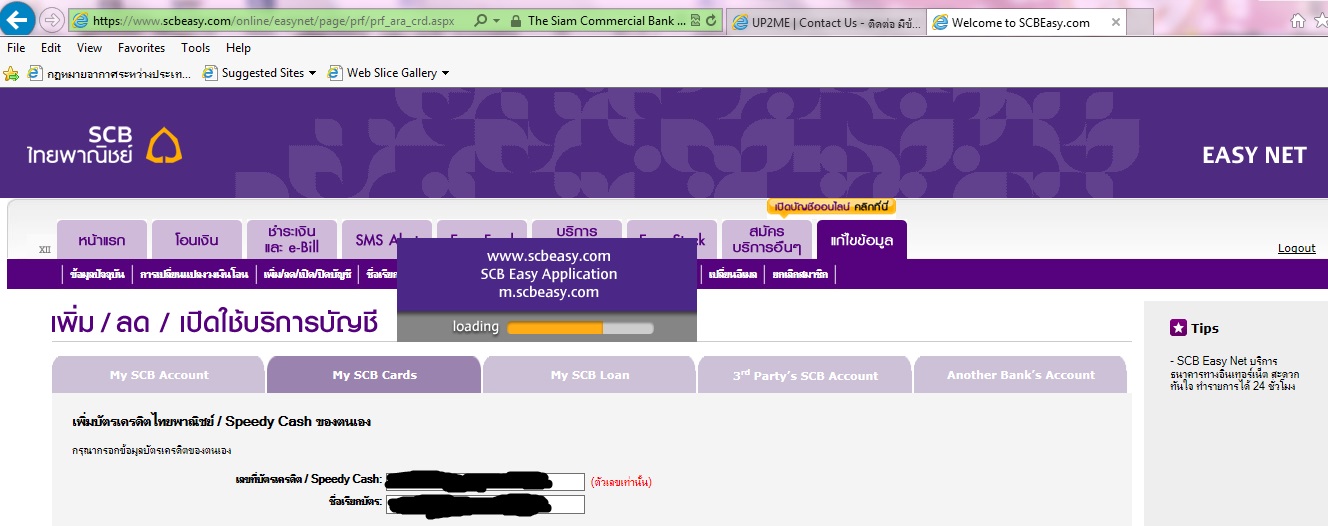Select the ยกเลิกสมาชิก submenu item

[x=799, y=274]
